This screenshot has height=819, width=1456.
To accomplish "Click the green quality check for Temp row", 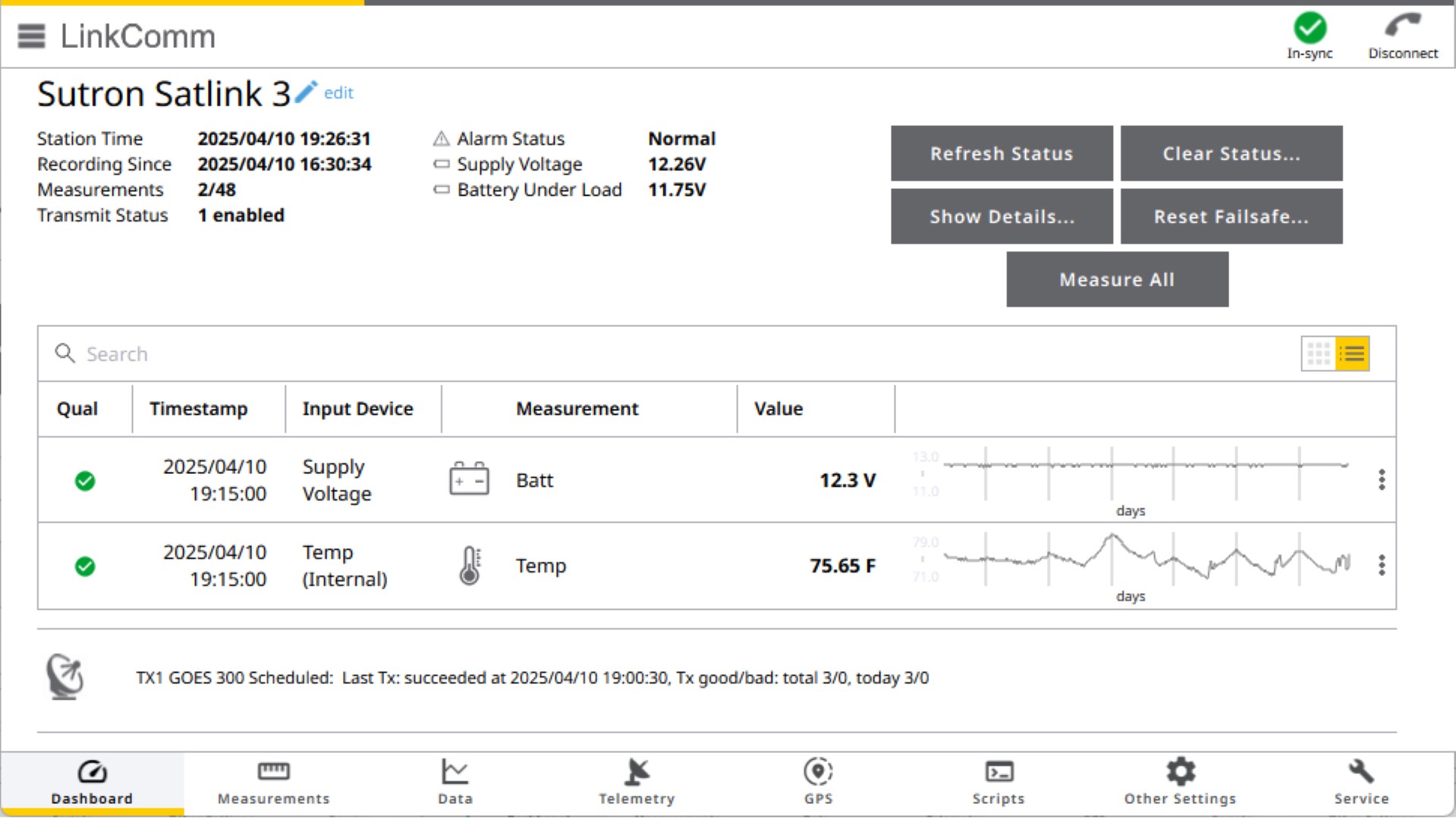I will [x=85, y=566].
